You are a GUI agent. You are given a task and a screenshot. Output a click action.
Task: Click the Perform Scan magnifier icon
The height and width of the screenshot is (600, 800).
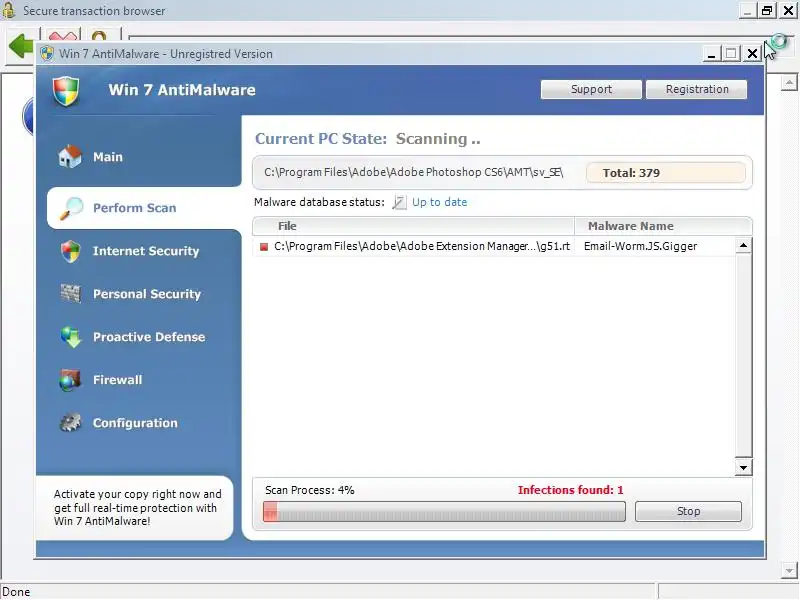tap(71, 208)
